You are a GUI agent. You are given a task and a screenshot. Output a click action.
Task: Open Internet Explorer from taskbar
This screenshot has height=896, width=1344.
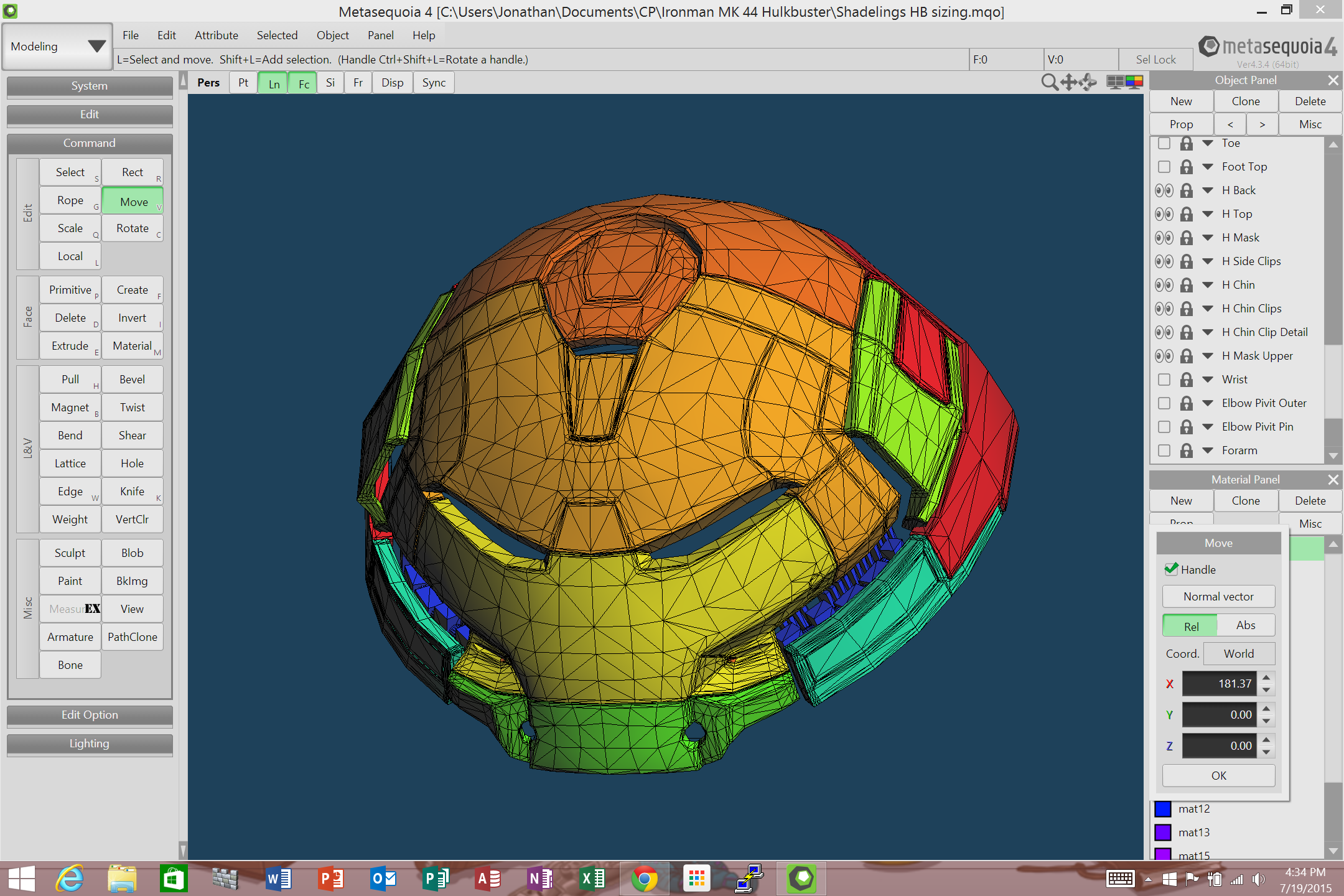point(70,879)
